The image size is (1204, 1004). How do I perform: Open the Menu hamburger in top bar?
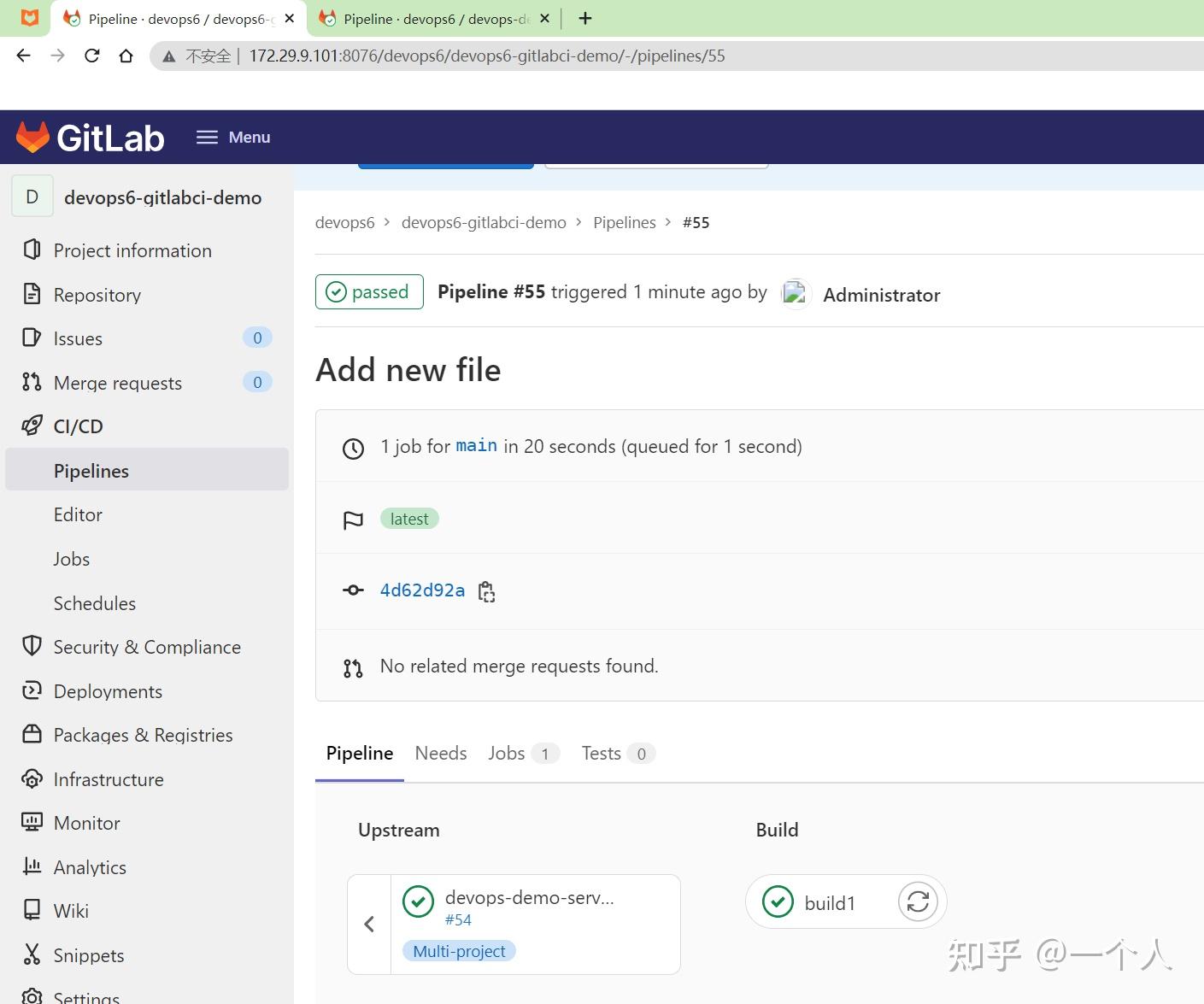click(x=207, y=137)
